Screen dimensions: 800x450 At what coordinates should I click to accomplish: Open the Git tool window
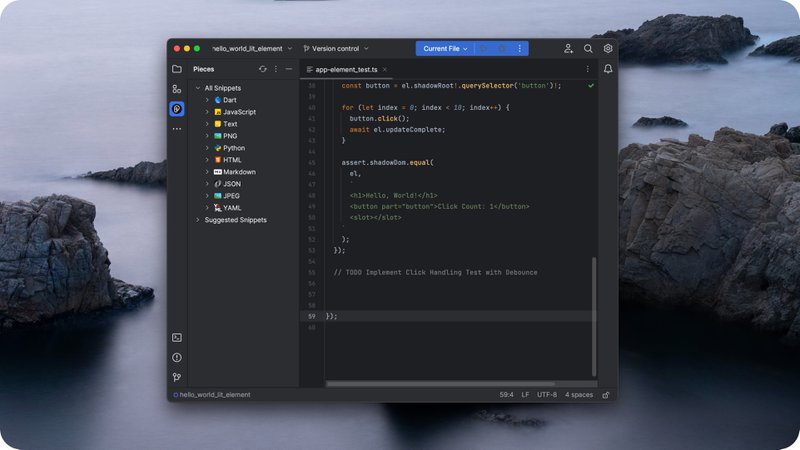[177, 377]
